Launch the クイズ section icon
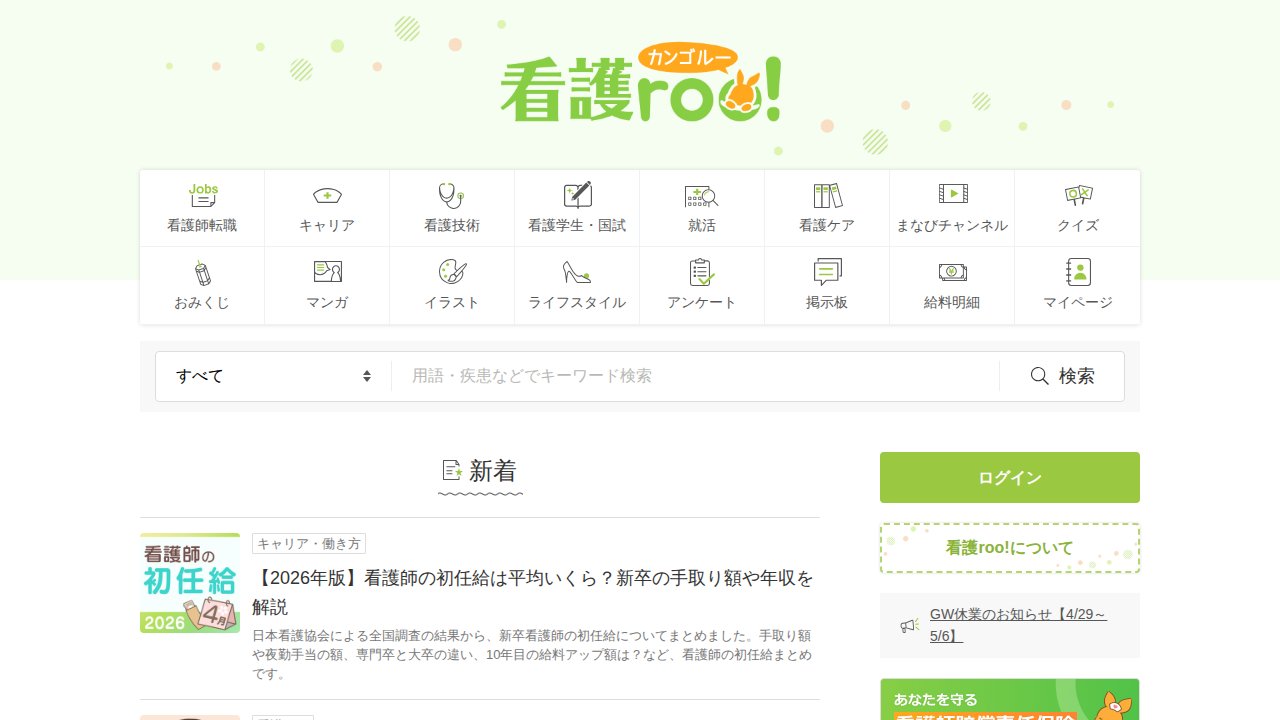 [1076, 207]
